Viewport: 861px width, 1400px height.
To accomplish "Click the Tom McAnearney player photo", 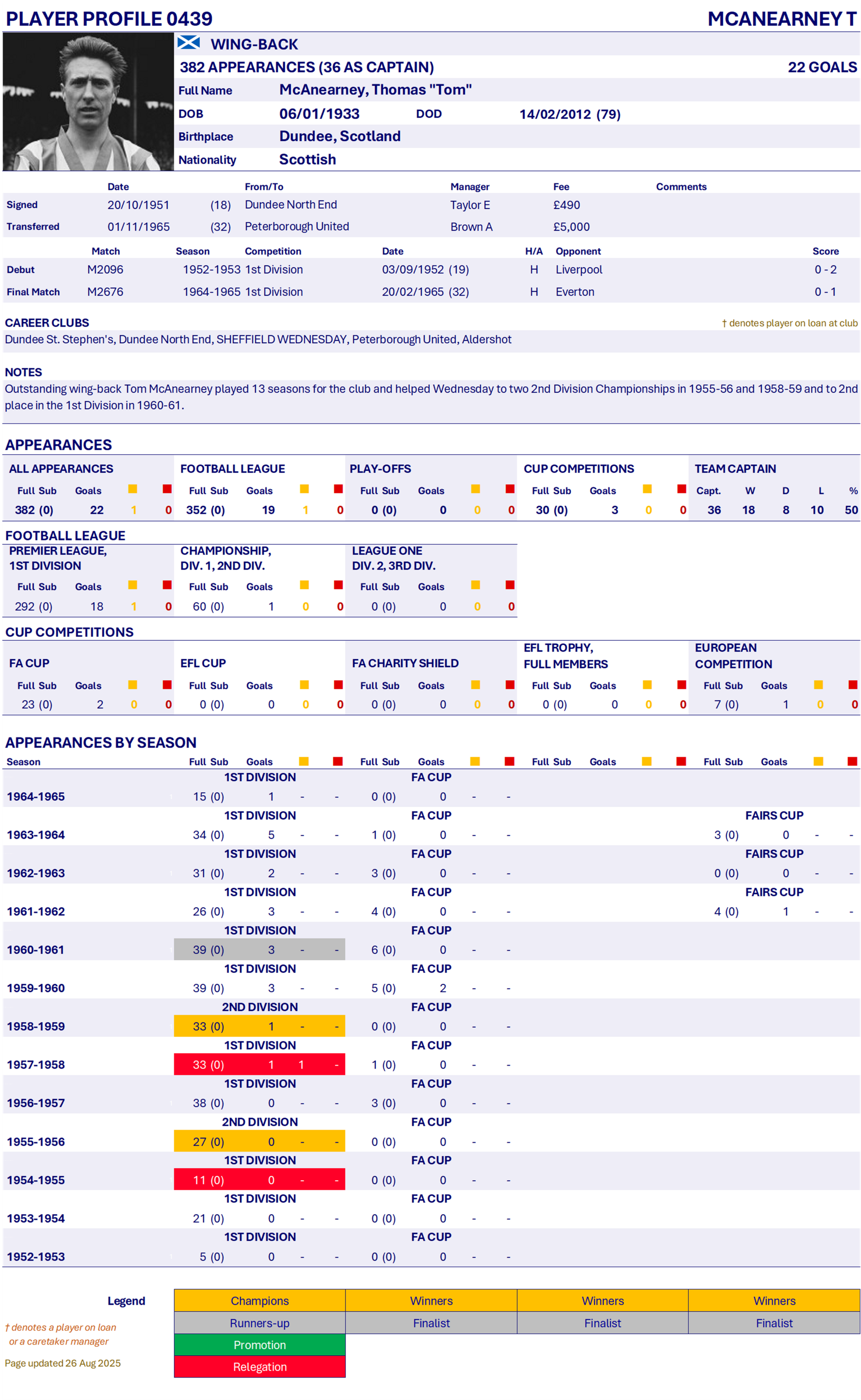I will click(x=88, y=102).
